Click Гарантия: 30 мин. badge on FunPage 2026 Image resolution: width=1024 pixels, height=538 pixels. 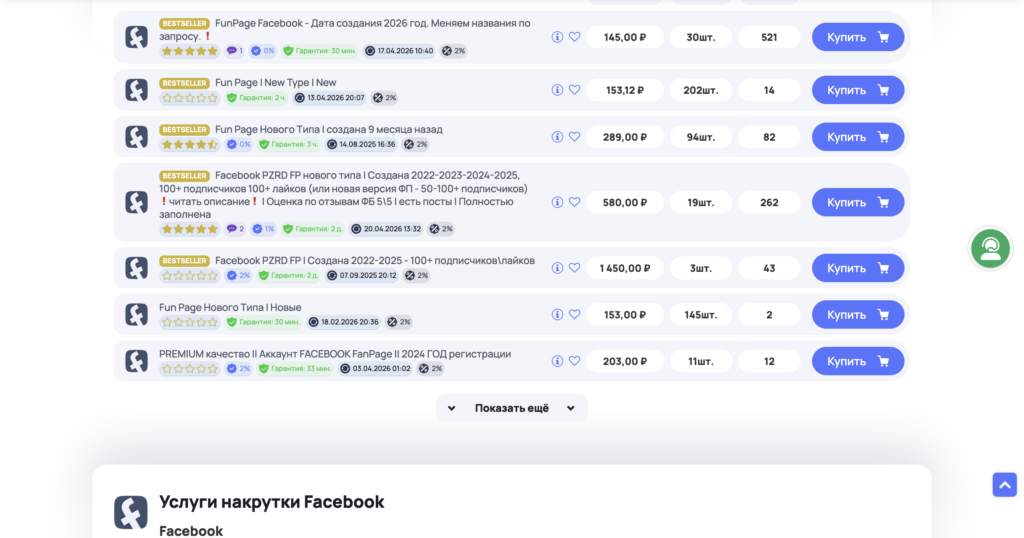[320, 51]
